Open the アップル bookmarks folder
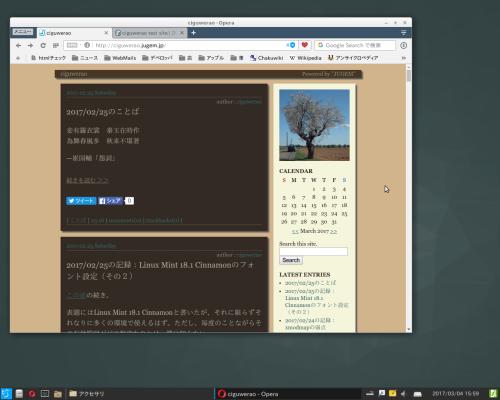Screen dimensions: 500x400 211,58
